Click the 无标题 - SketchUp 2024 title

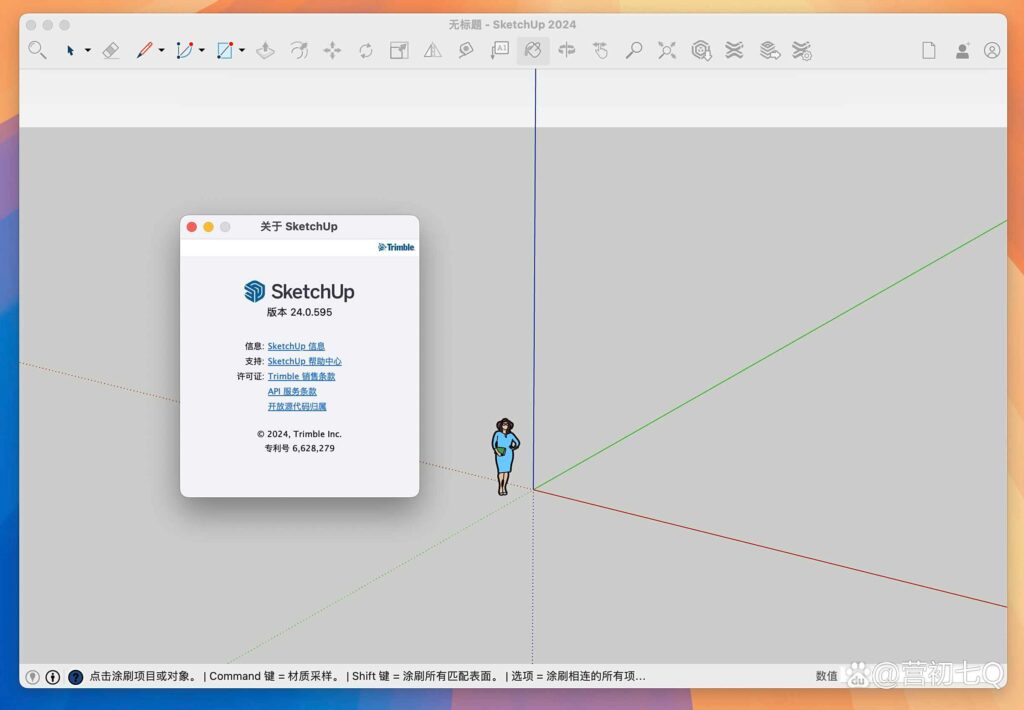tap(512, 25)
